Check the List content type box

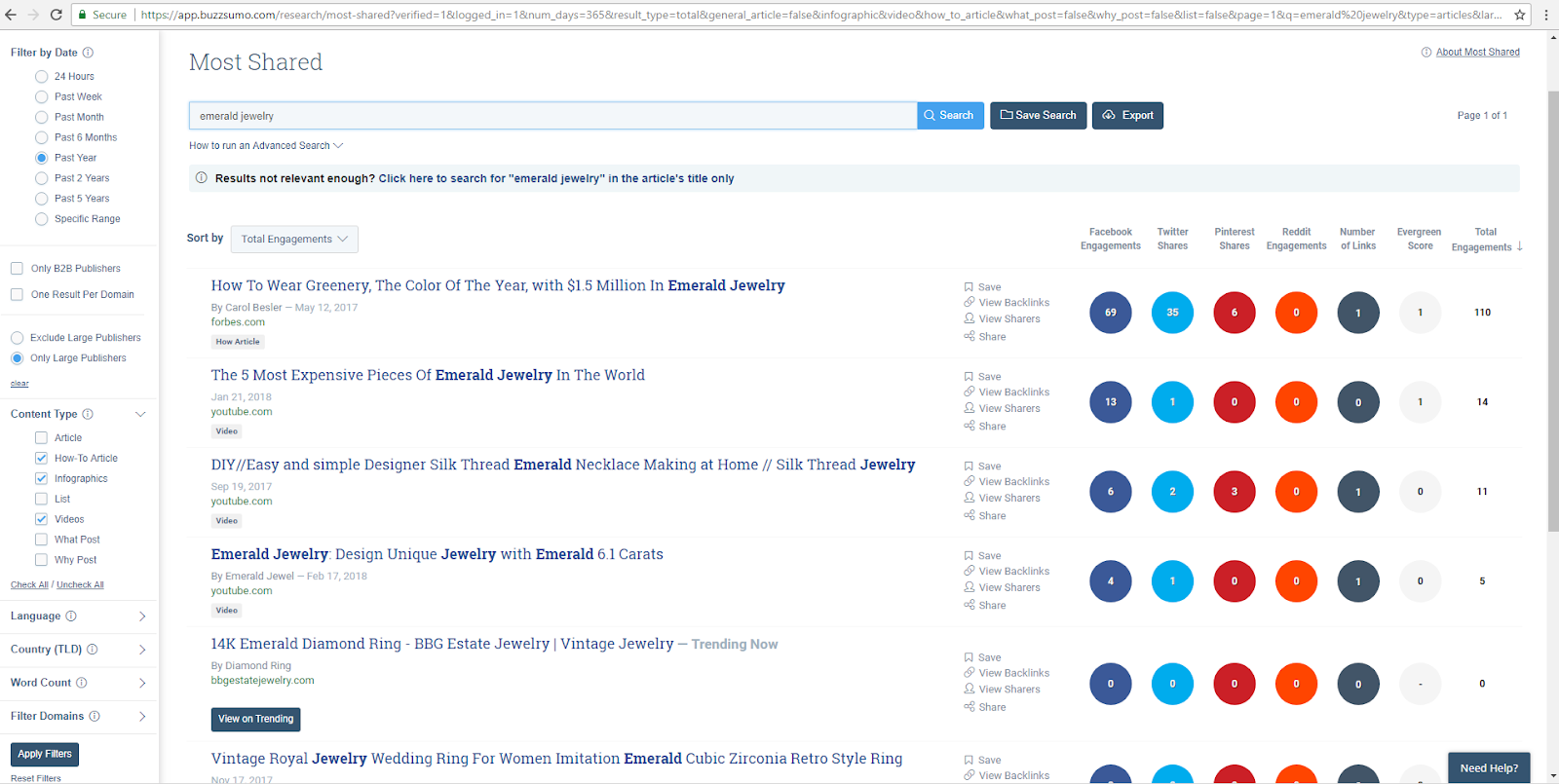click(x=41, y=500)
